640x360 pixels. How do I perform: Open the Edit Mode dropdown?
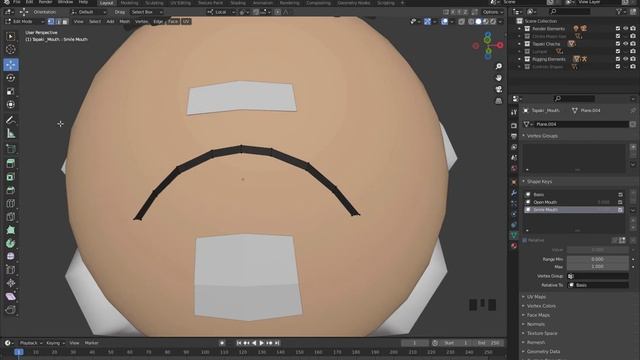25,21
